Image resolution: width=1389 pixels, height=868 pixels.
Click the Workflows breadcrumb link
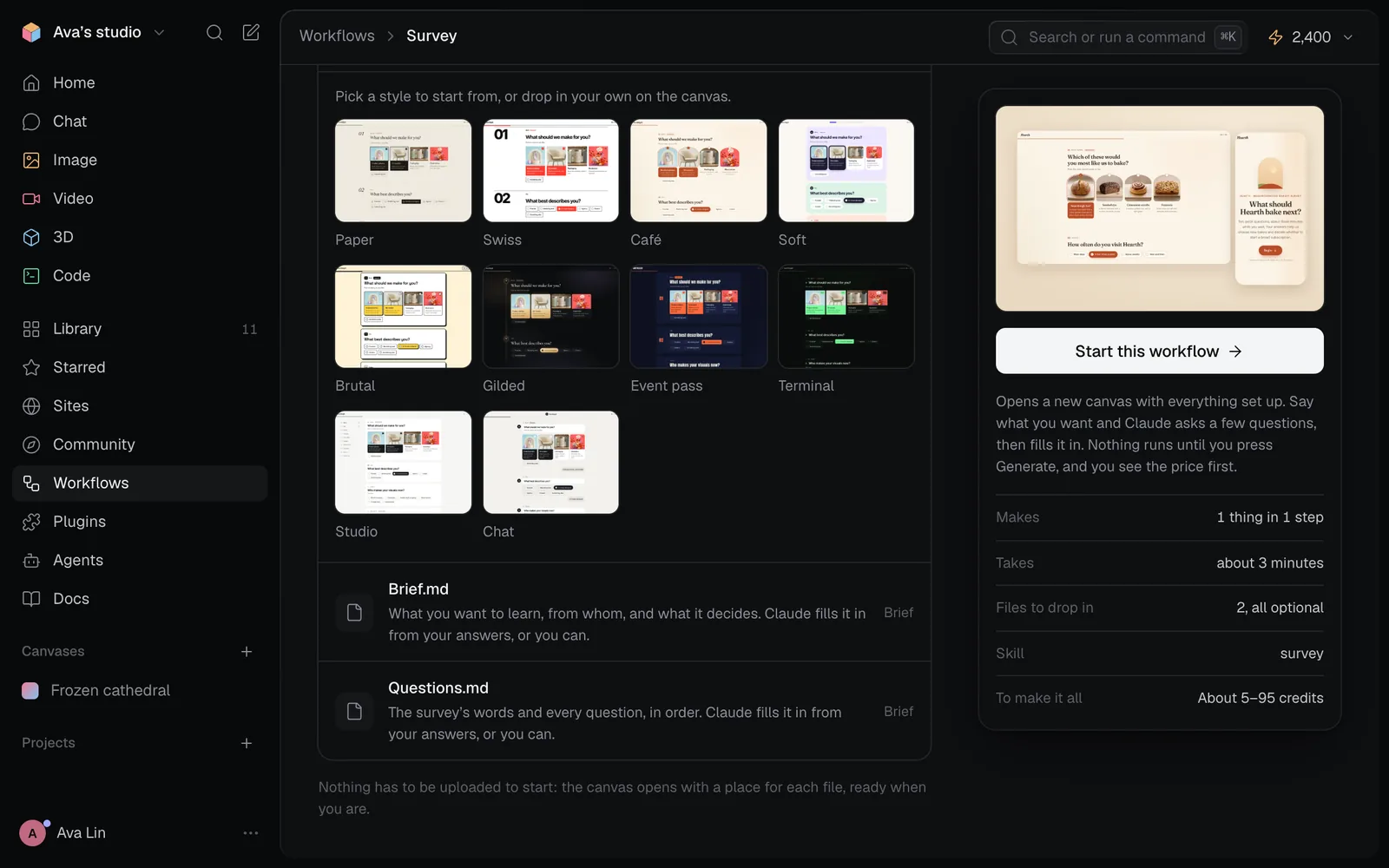point(337,36)
